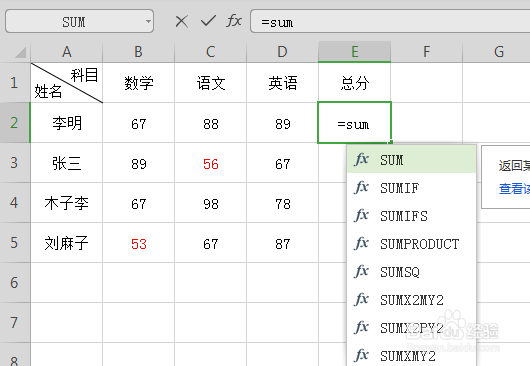530x366 pixels.
Task: Click the name cell 刘麻子
Action: click(x=67, y=243)
